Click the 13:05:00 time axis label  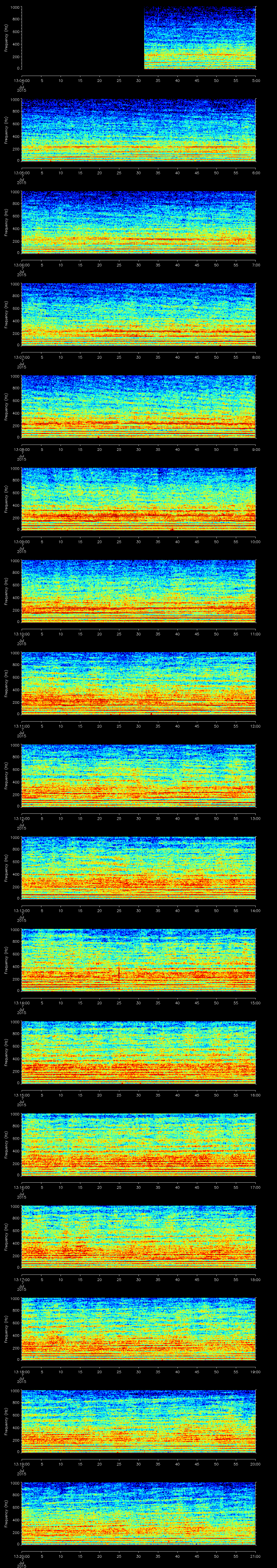(22, 173)
